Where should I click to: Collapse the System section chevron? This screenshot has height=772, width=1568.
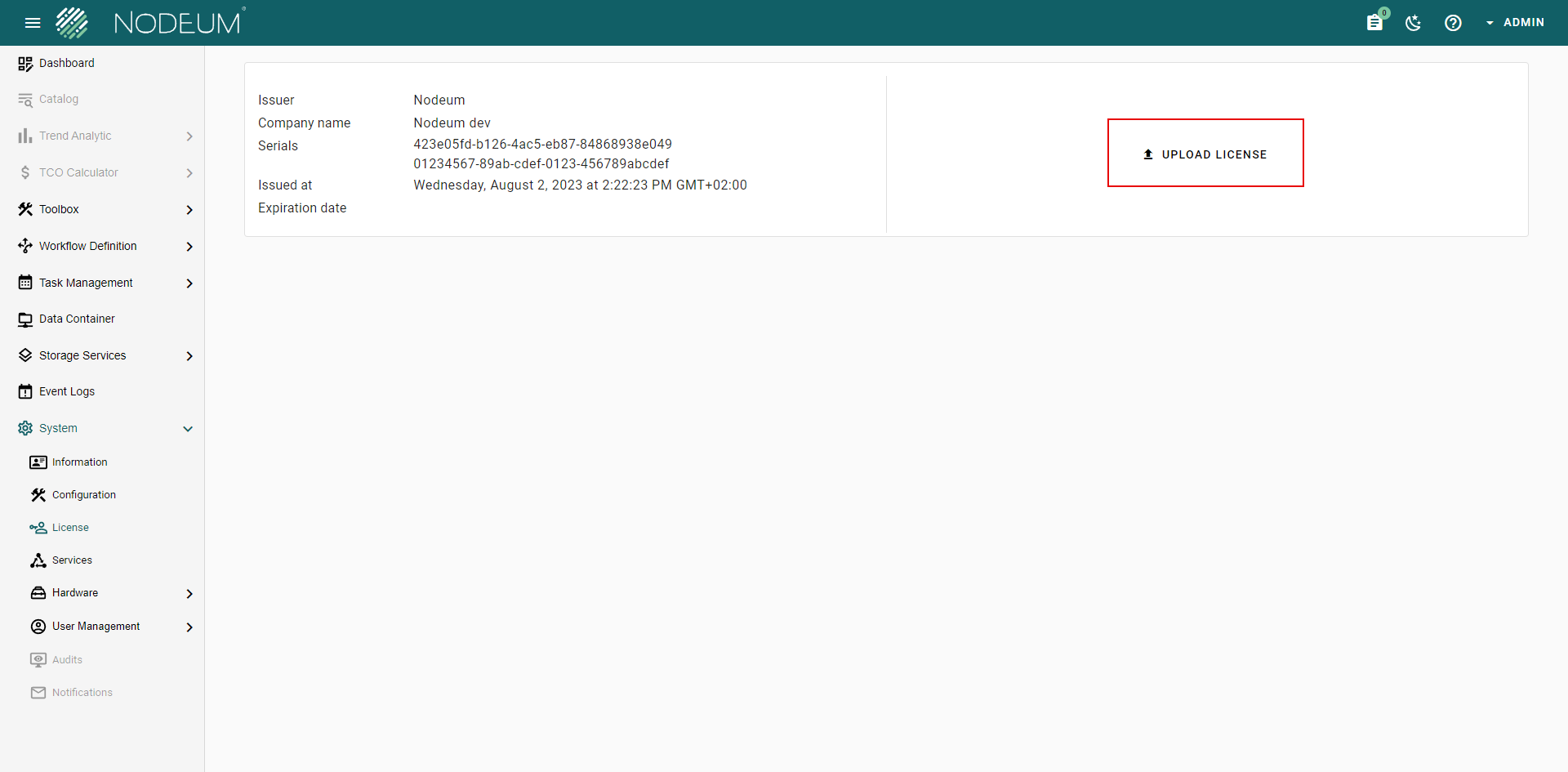(x=188, y=429)
